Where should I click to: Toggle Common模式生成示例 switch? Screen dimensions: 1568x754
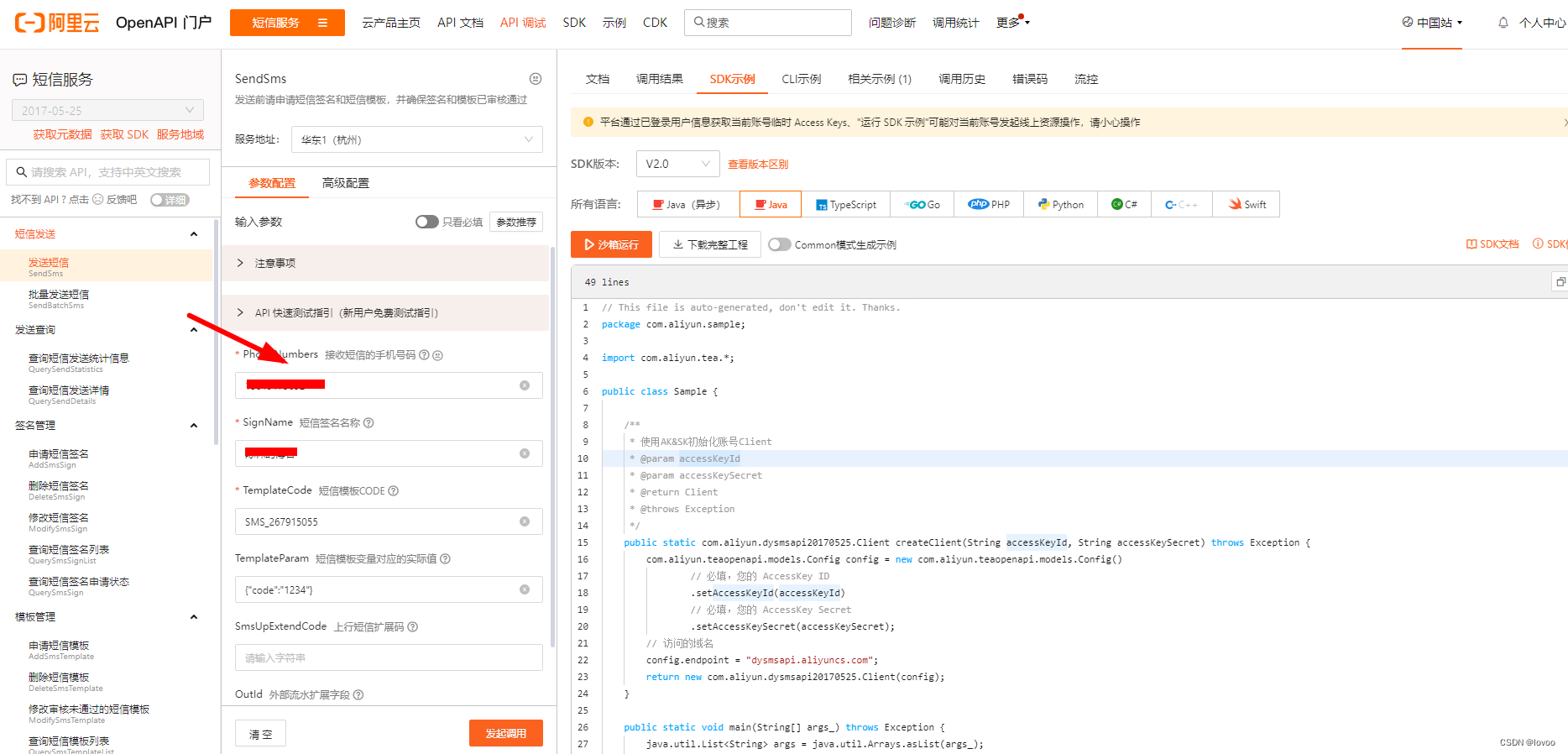779,244
